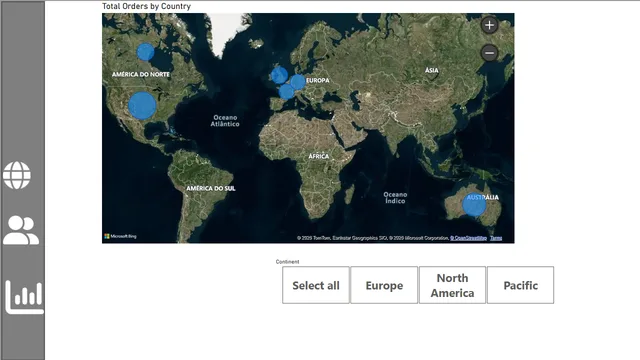Filter by North America continent
Image resolution: width=640 pixels, height=360 pixels.
pos(452,285)
